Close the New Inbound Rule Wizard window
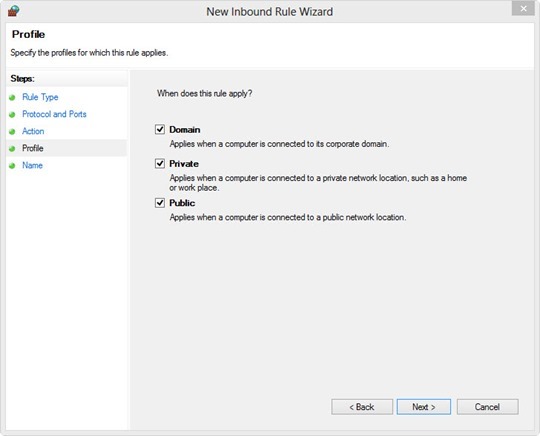 coord(523,9)
